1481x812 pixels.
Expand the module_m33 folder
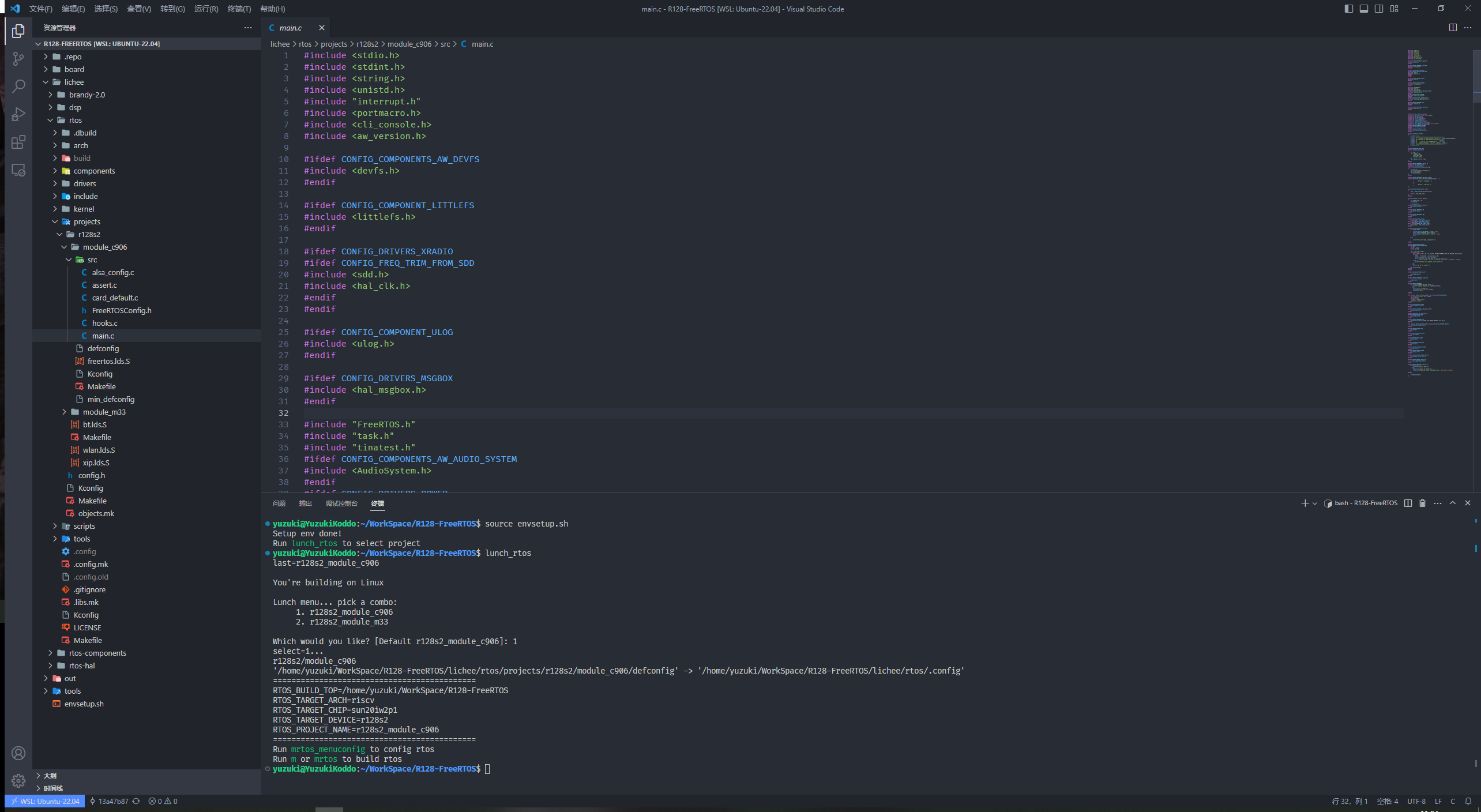click(x=104, y=412)
